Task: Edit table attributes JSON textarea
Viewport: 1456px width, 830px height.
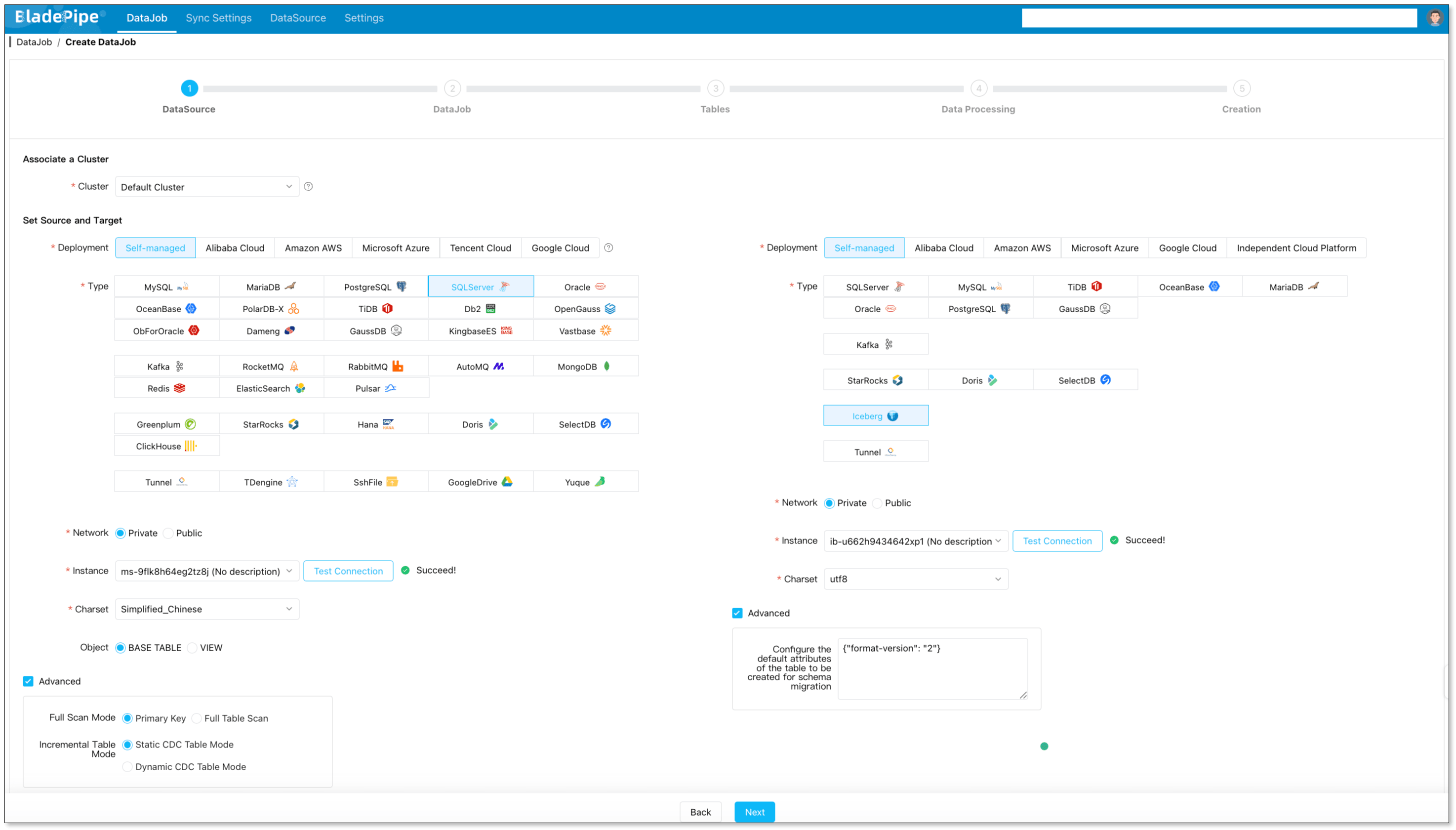Action: [932, 668]
